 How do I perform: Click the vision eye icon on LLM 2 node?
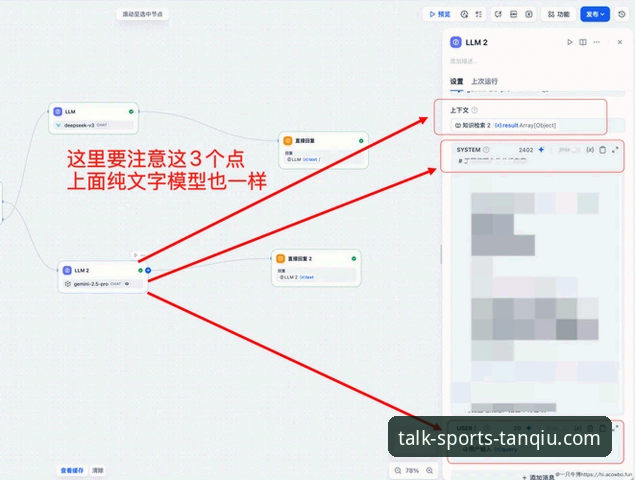tap(127, 284)
